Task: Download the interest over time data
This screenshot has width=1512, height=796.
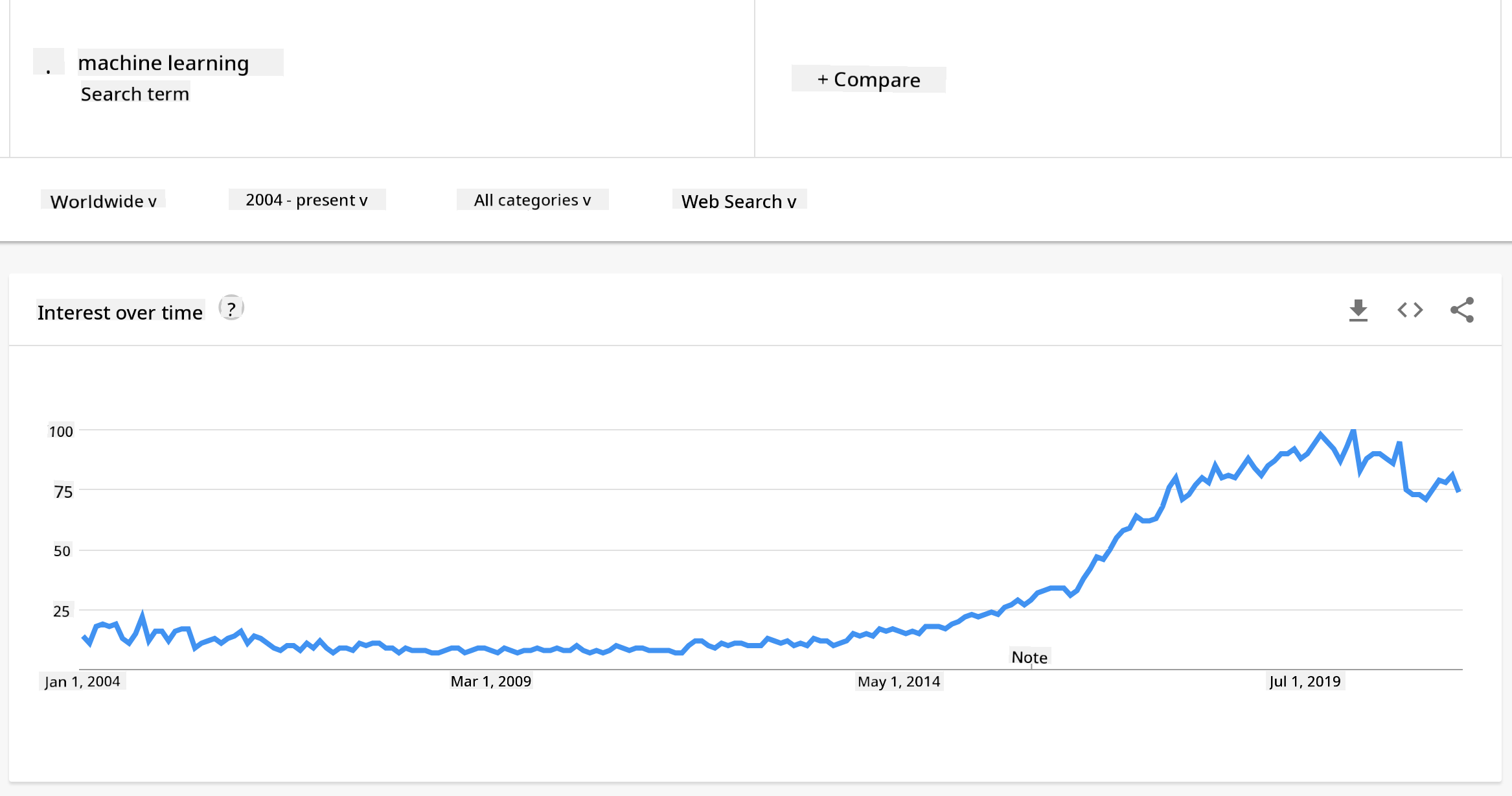Action: tap(1358, 310)
